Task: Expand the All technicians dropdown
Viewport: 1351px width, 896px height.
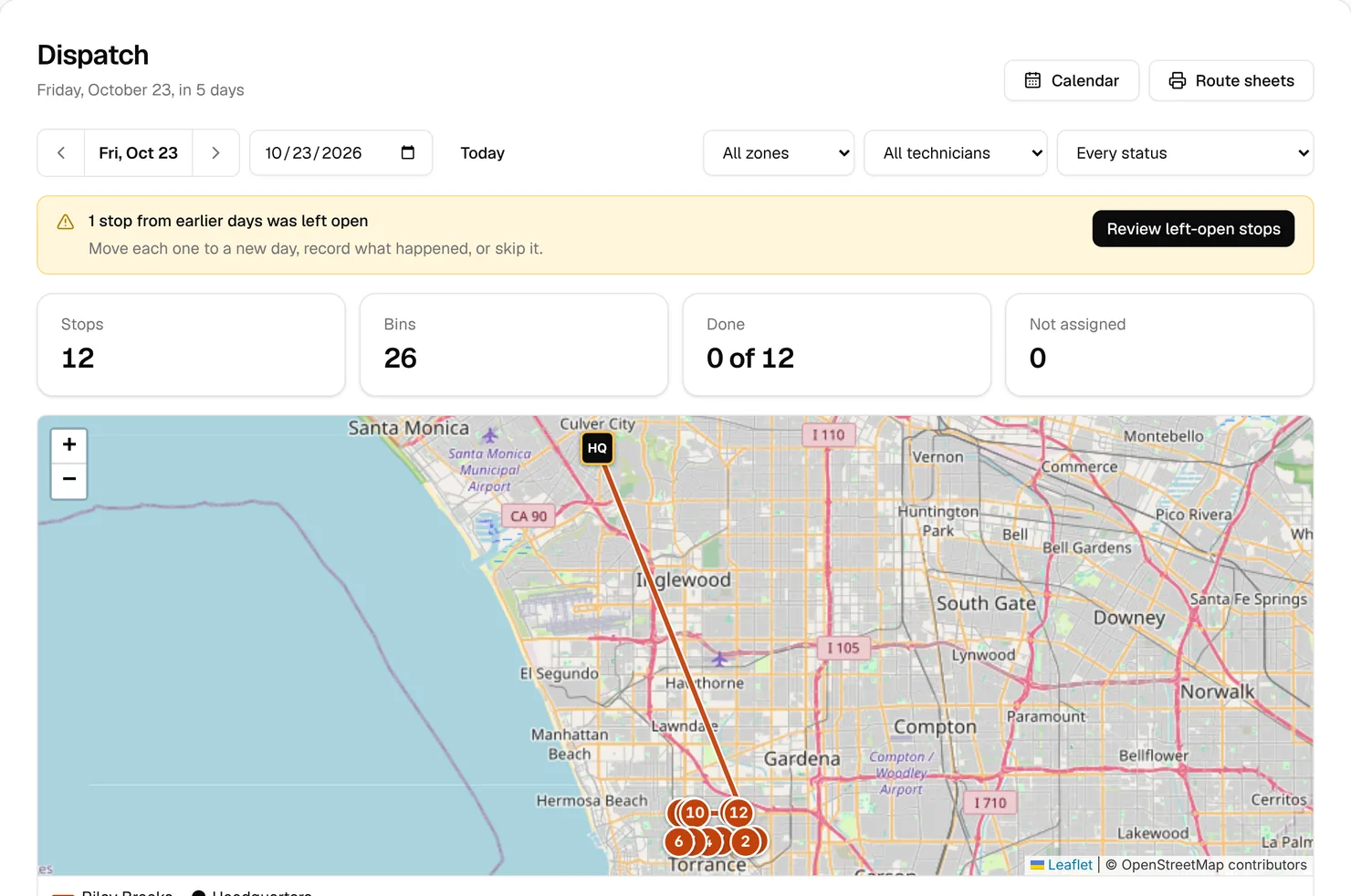Action: pos(955,153)
